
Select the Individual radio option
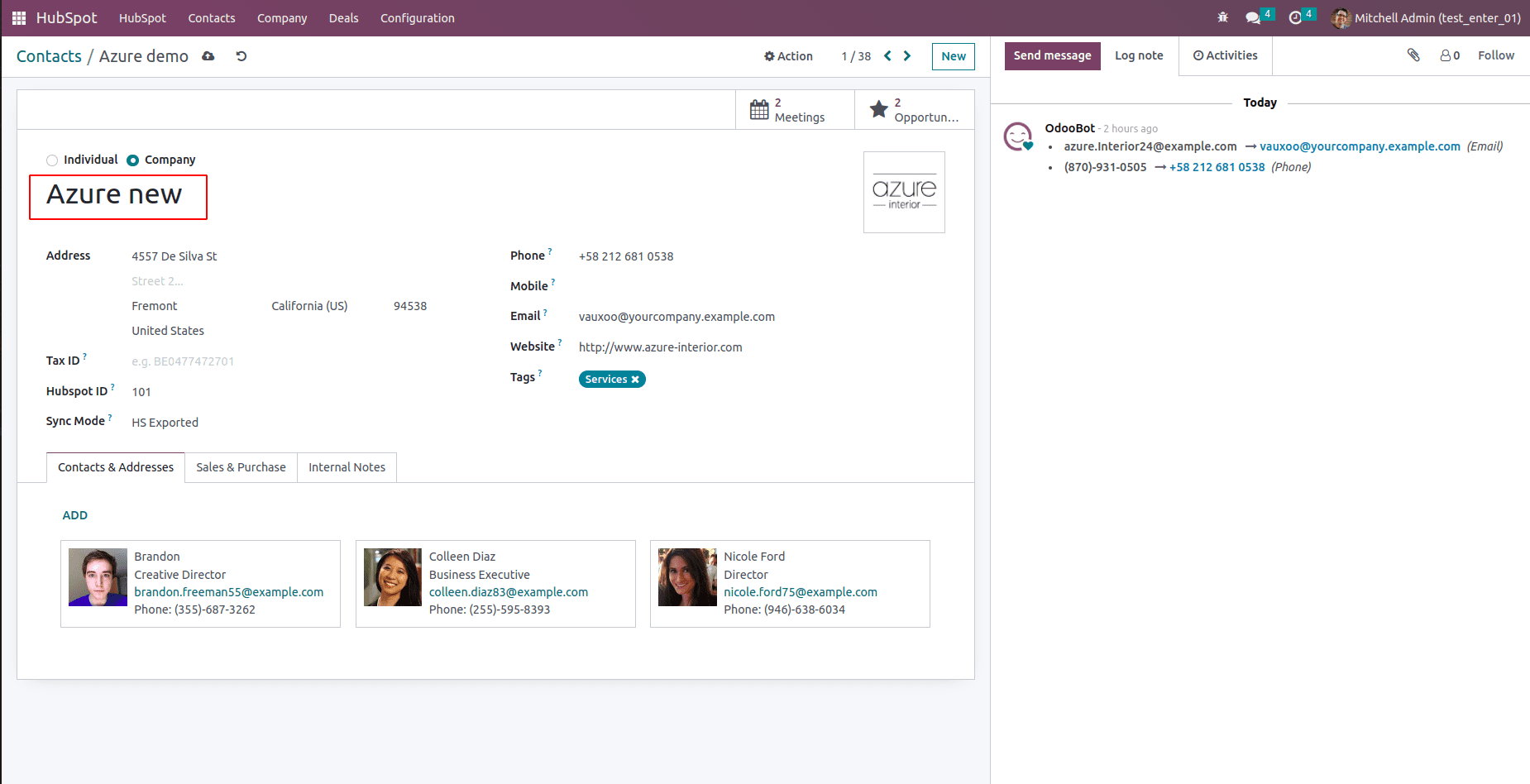click(x=52, y=160)
